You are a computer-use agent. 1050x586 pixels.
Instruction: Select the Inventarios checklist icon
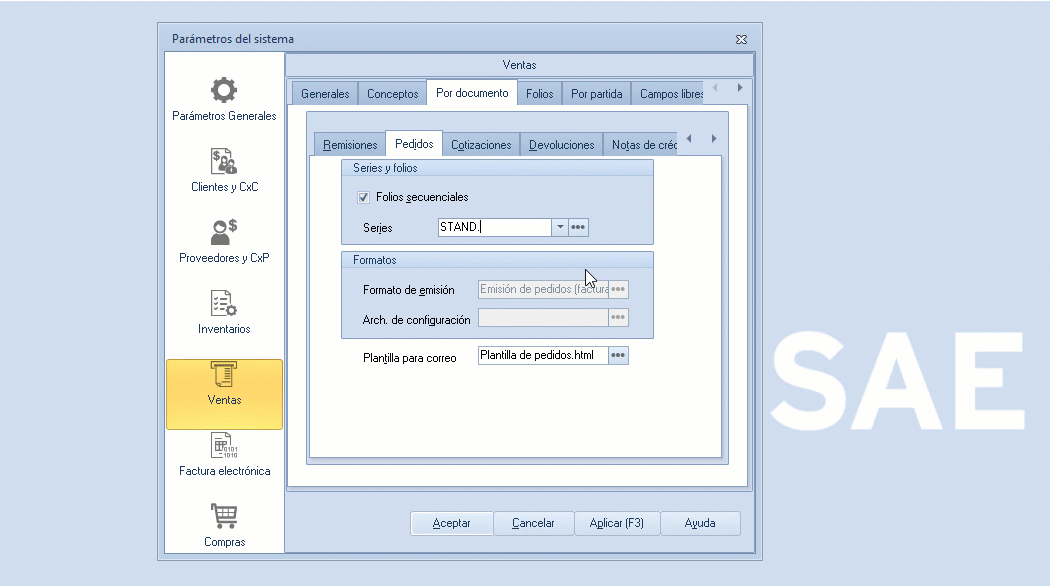coord(224,303)
